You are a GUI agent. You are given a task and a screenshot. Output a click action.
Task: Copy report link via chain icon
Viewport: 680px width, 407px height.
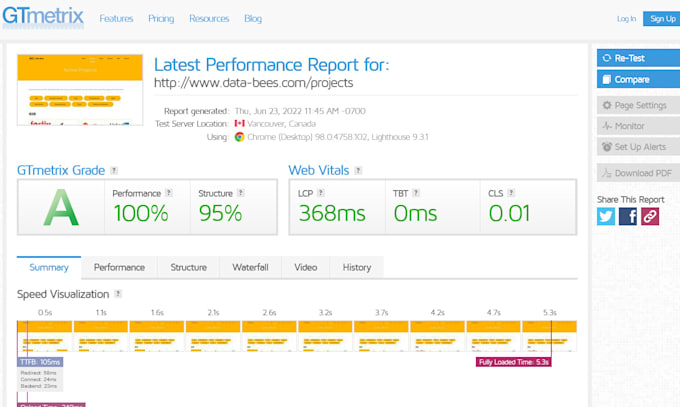650,216
